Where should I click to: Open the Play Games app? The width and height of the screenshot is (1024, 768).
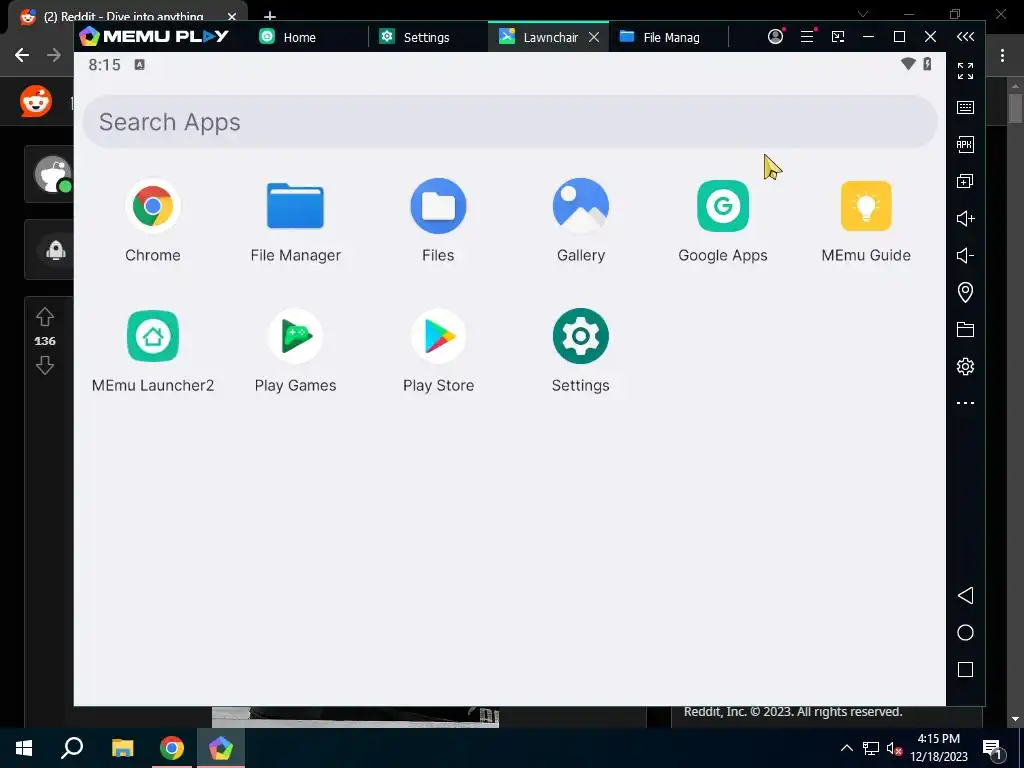coord(295,336)
